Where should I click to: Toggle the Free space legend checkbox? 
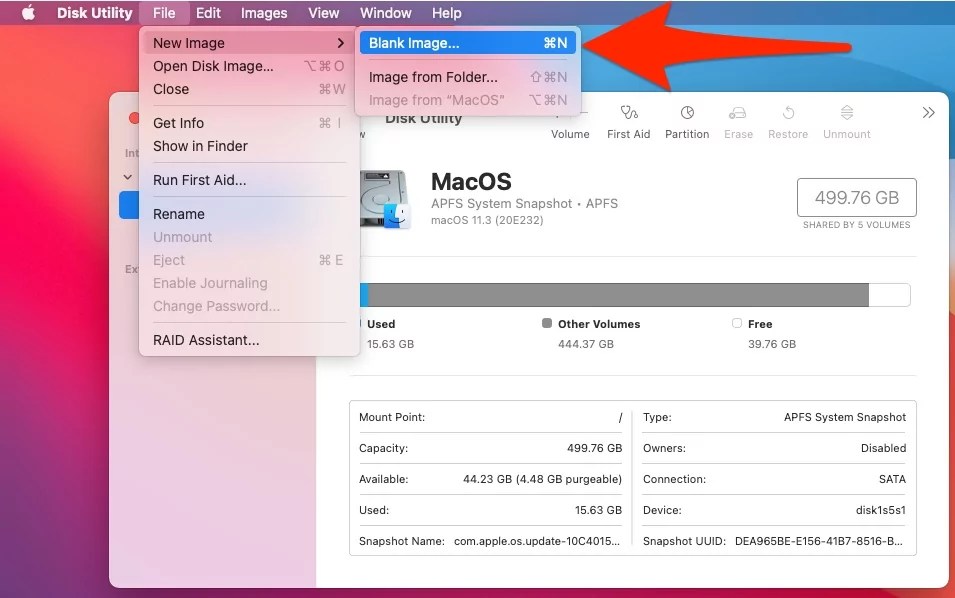coord(737,323)
